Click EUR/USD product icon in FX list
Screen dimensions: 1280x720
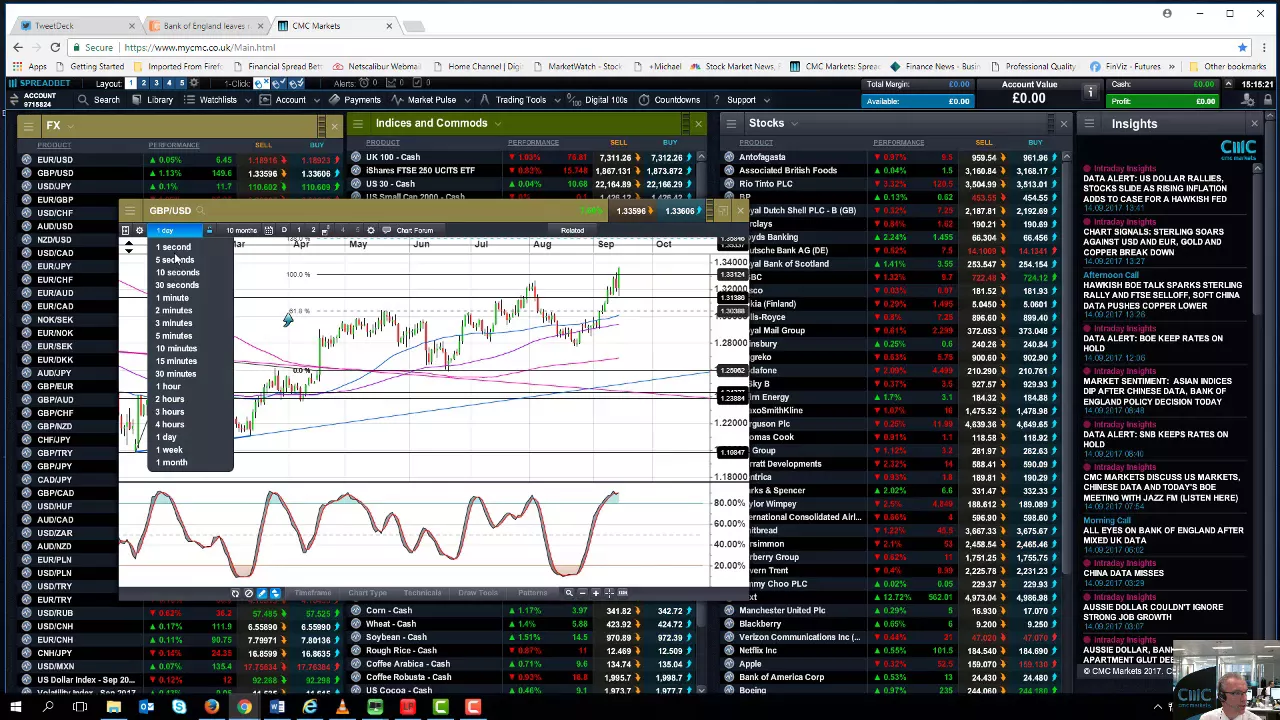point(27,160)
